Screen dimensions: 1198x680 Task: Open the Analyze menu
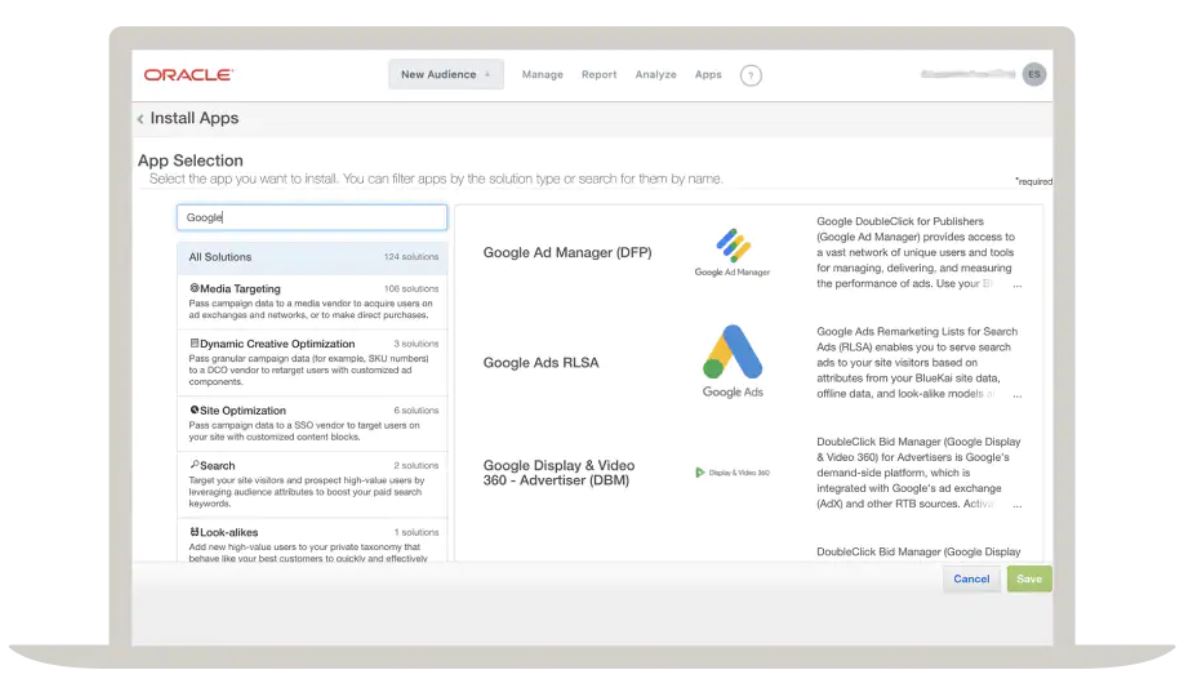(656, 74)
